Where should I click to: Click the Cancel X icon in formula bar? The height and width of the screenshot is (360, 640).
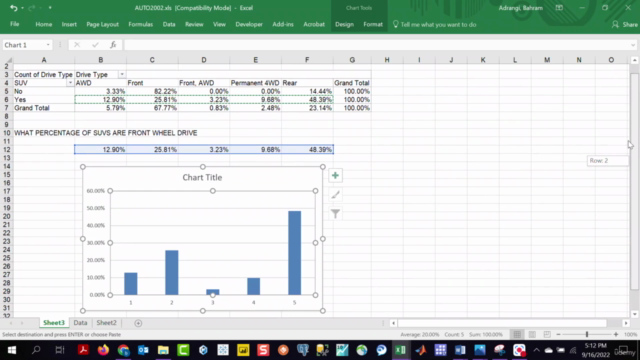pos(77,45)
